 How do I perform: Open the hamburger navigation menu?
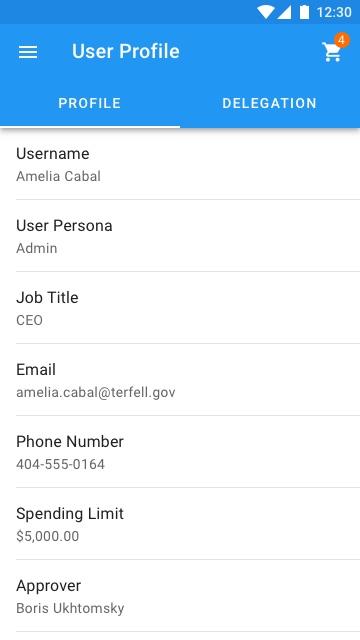pyautogui.click(x=28, y=52)
